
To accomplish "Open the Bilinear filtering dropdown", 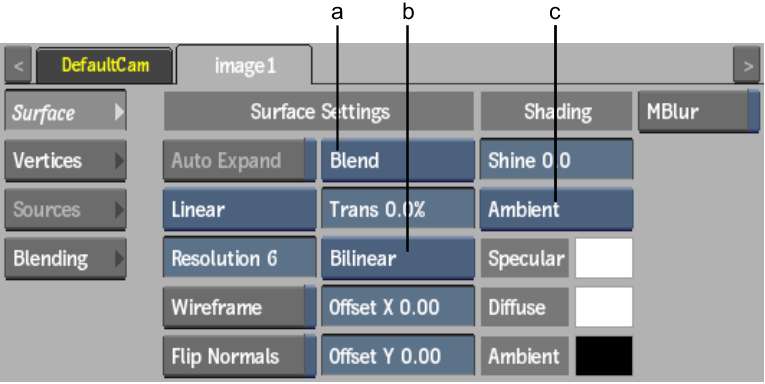I will pos(398,258).
